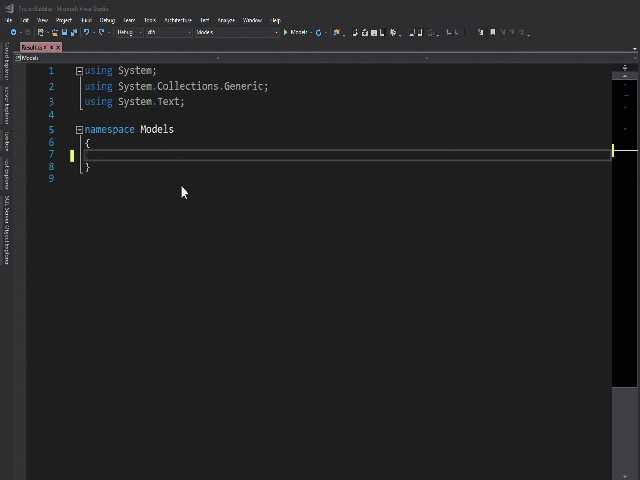640x480 pixels.
Task: Click the editor split handle above scrollbar
Action: tap(625, 68)
